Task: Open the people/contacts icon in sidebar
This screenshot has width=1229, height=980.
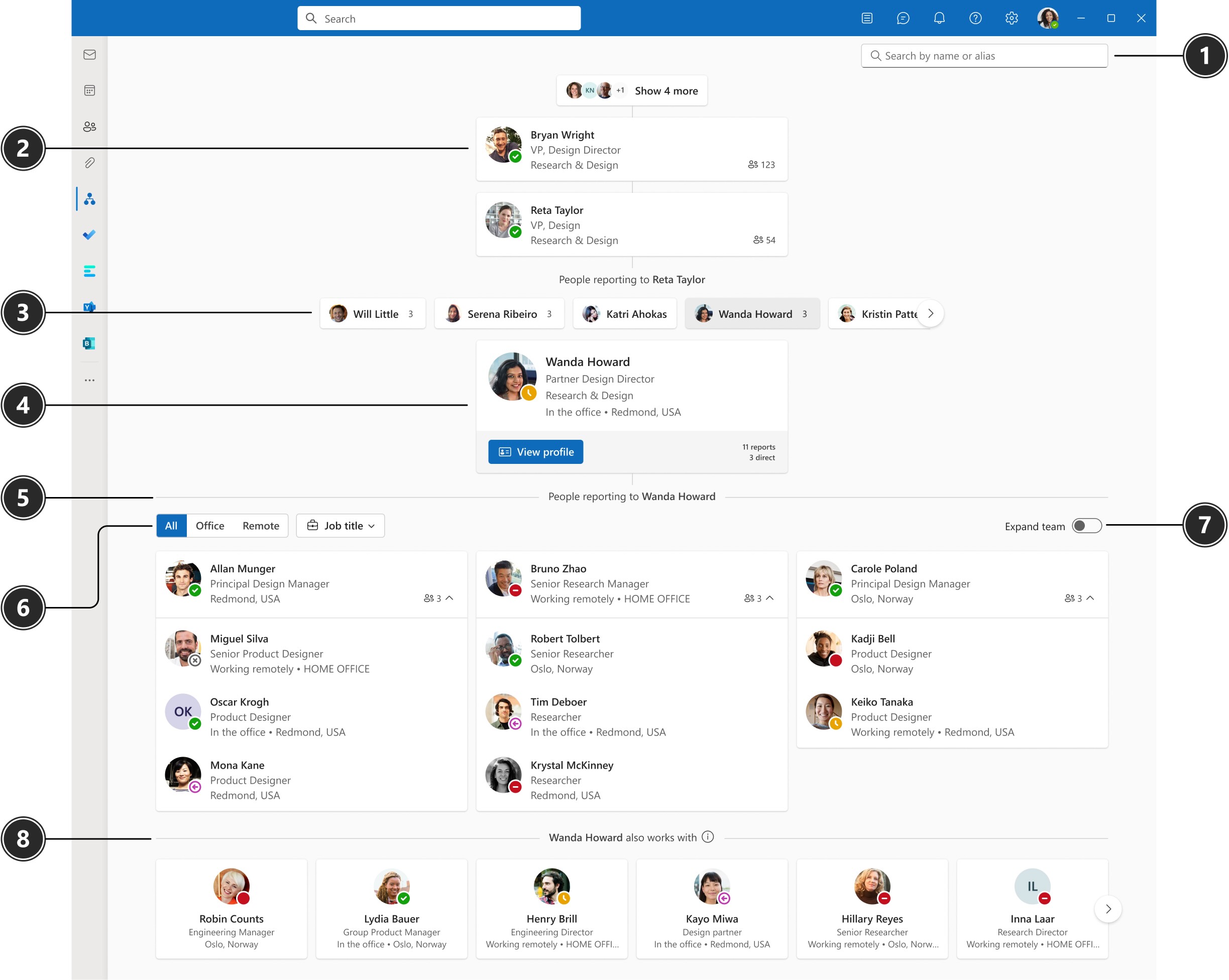Action: click(x=91, y=126)
